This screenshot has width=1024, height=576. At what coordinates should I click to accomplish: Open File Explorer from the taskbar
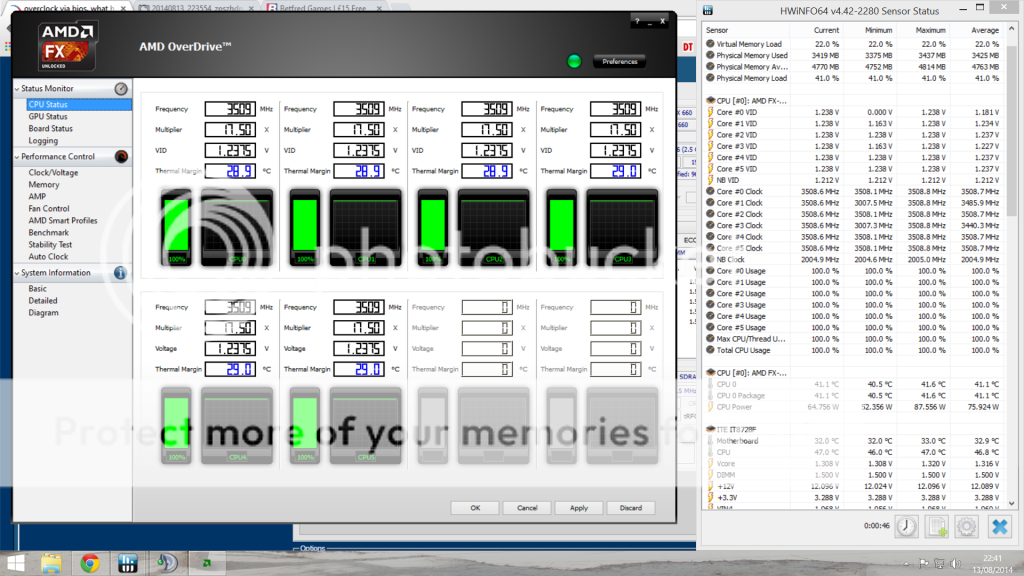point(51,563)
